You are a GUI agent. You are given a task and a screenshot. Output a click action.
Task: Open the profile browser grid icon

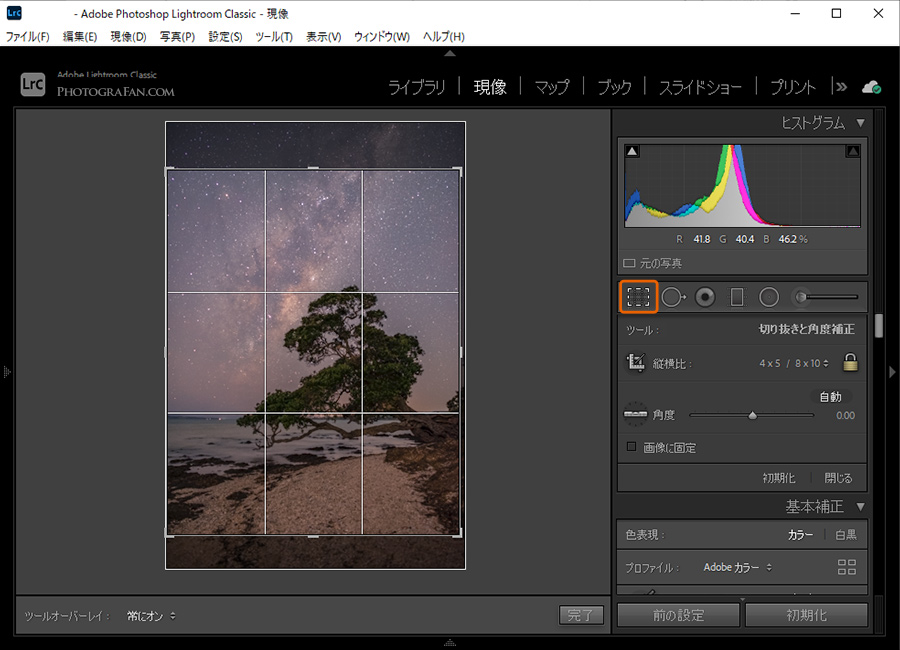(x=847, y=567)
